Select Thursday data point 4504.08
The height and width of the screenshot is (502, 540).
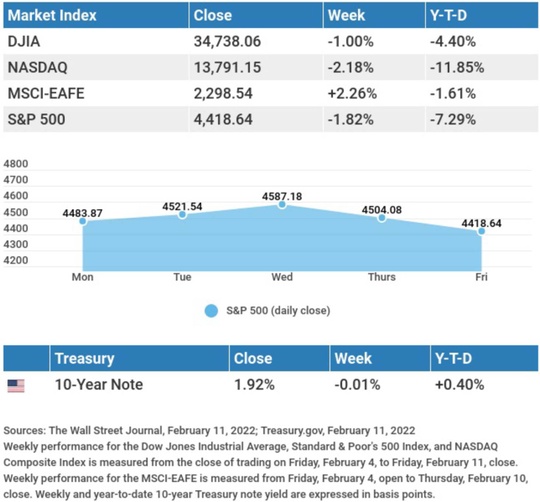[x=382, y=218]
